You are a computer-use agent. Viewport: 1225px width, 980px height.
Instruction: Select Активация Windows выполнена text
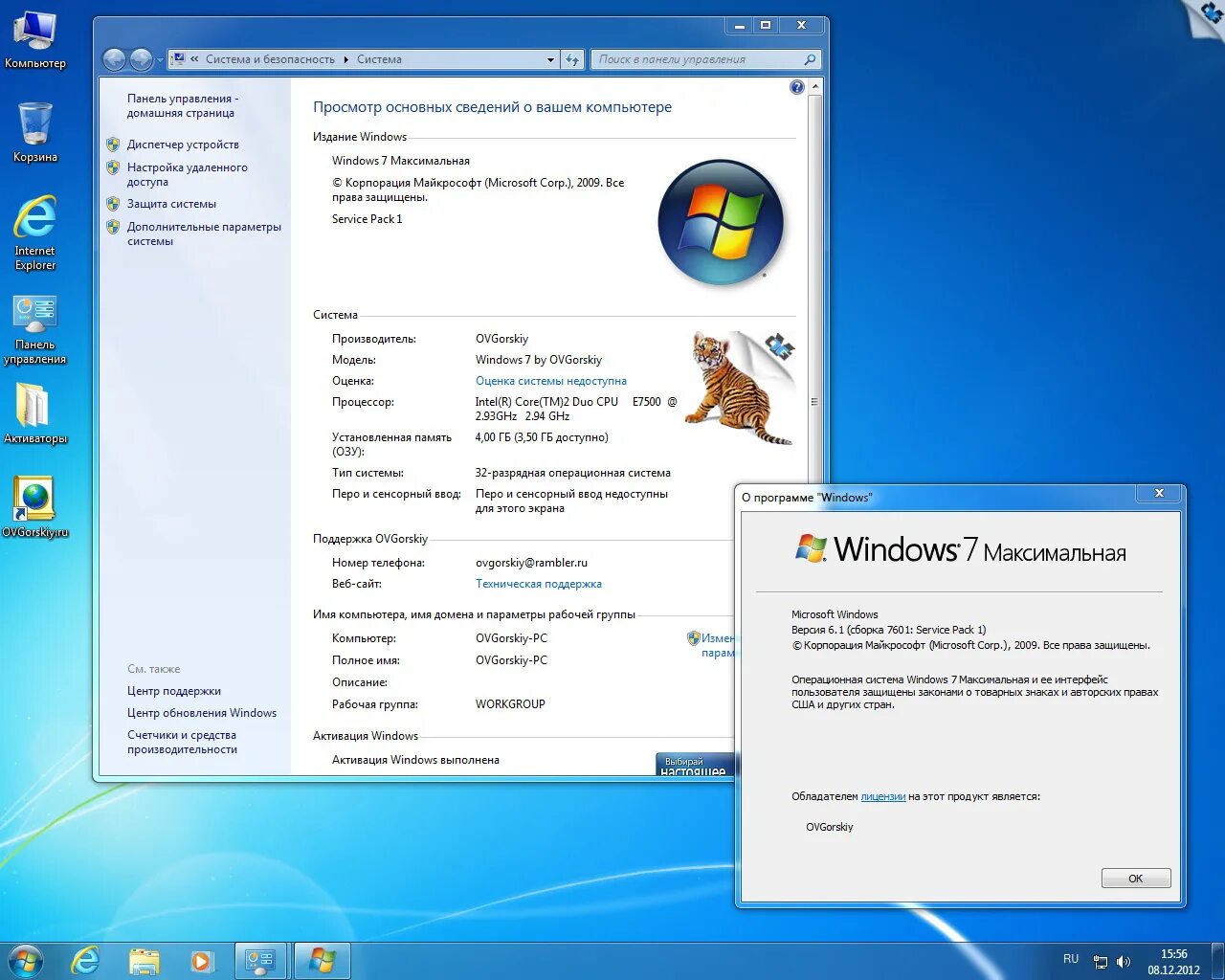415,760
